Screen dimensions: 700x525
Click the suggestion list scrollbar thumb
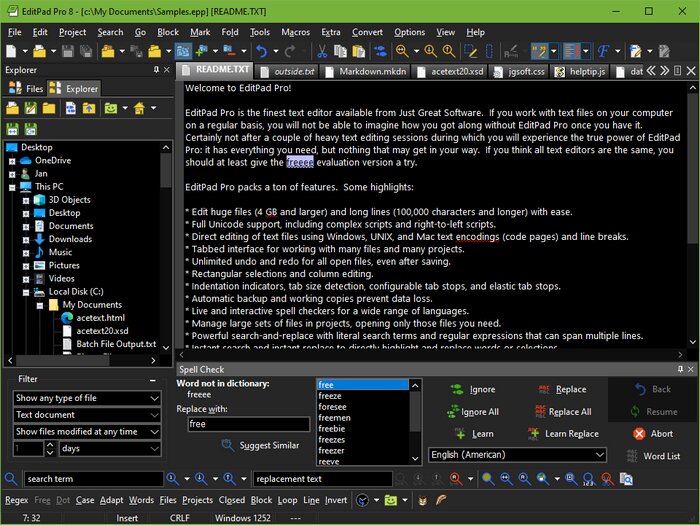415,412
